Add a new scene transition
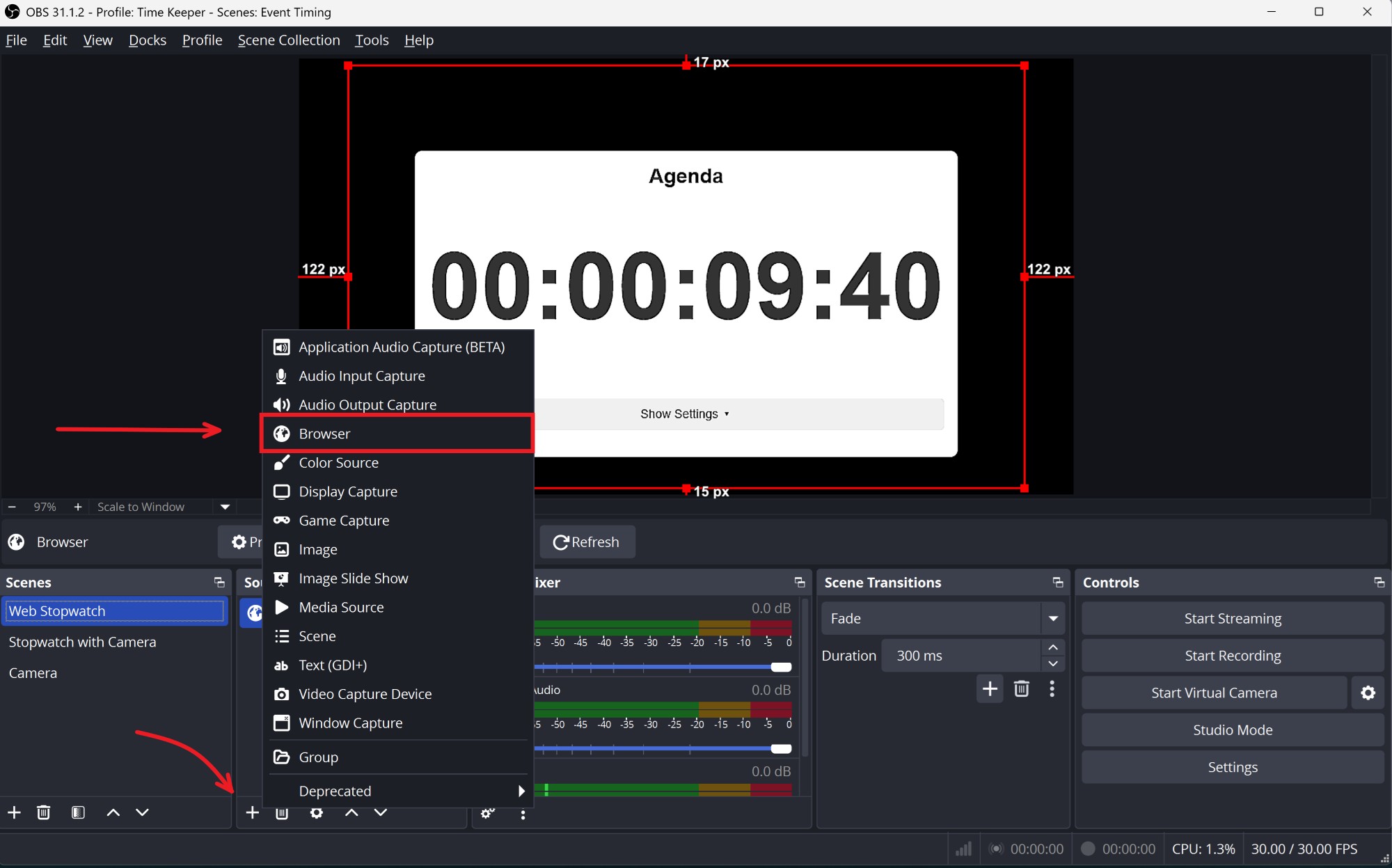1392x868 pixels. (x=989, y=689)
